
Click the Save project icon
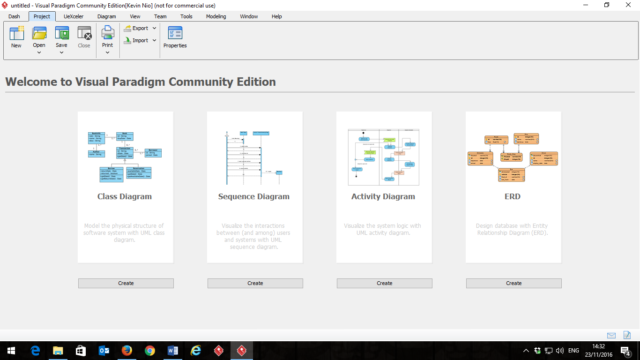coord(62,33)
